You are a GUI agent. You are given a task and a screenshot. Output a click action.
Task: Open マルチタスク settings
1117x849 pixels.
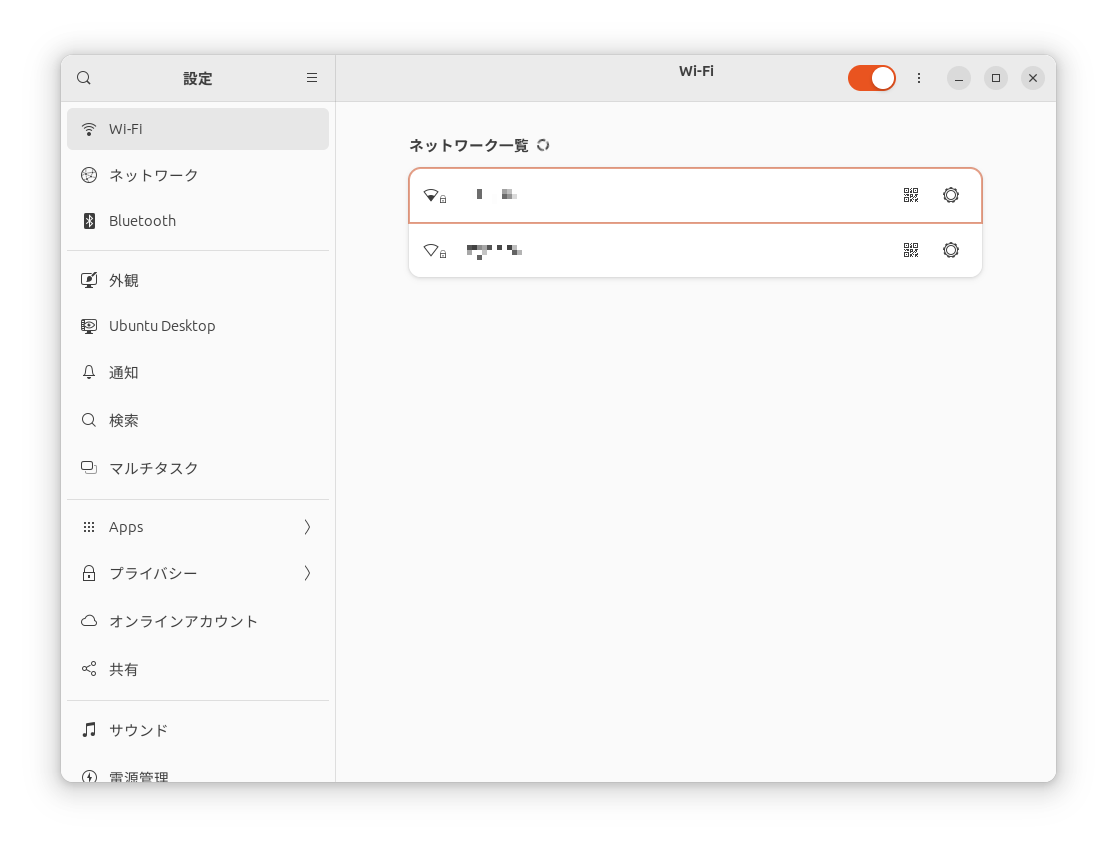pos(198,468)
